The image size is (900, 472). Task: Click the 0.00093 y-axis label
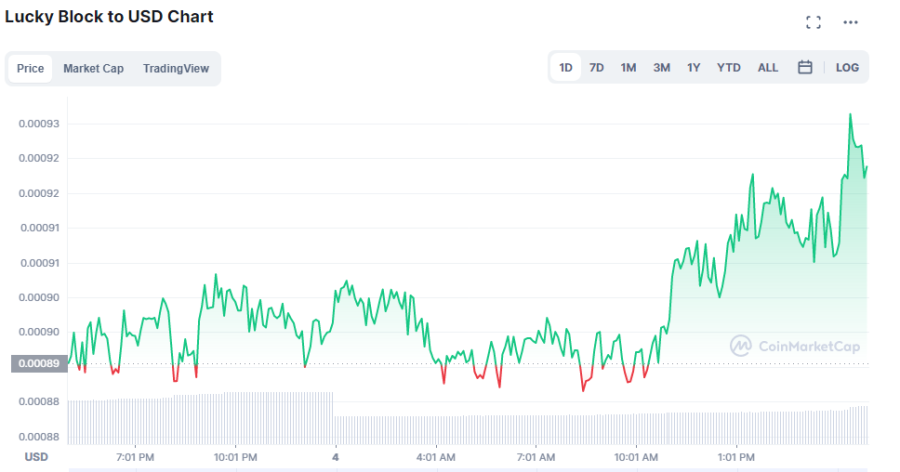click(x=38, y=123)
